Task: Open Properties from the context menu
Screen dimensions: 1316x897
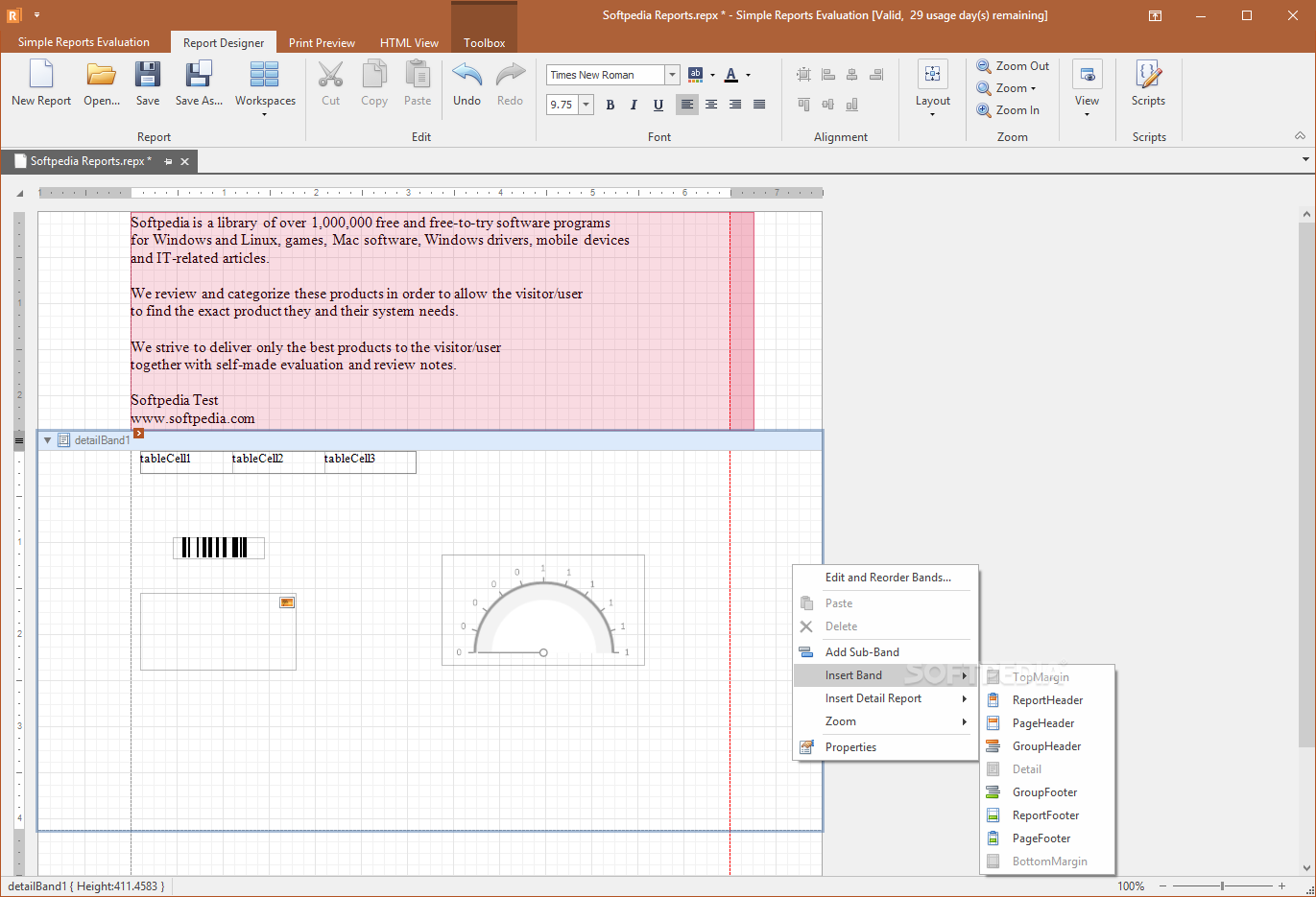Action: (850, 747)
